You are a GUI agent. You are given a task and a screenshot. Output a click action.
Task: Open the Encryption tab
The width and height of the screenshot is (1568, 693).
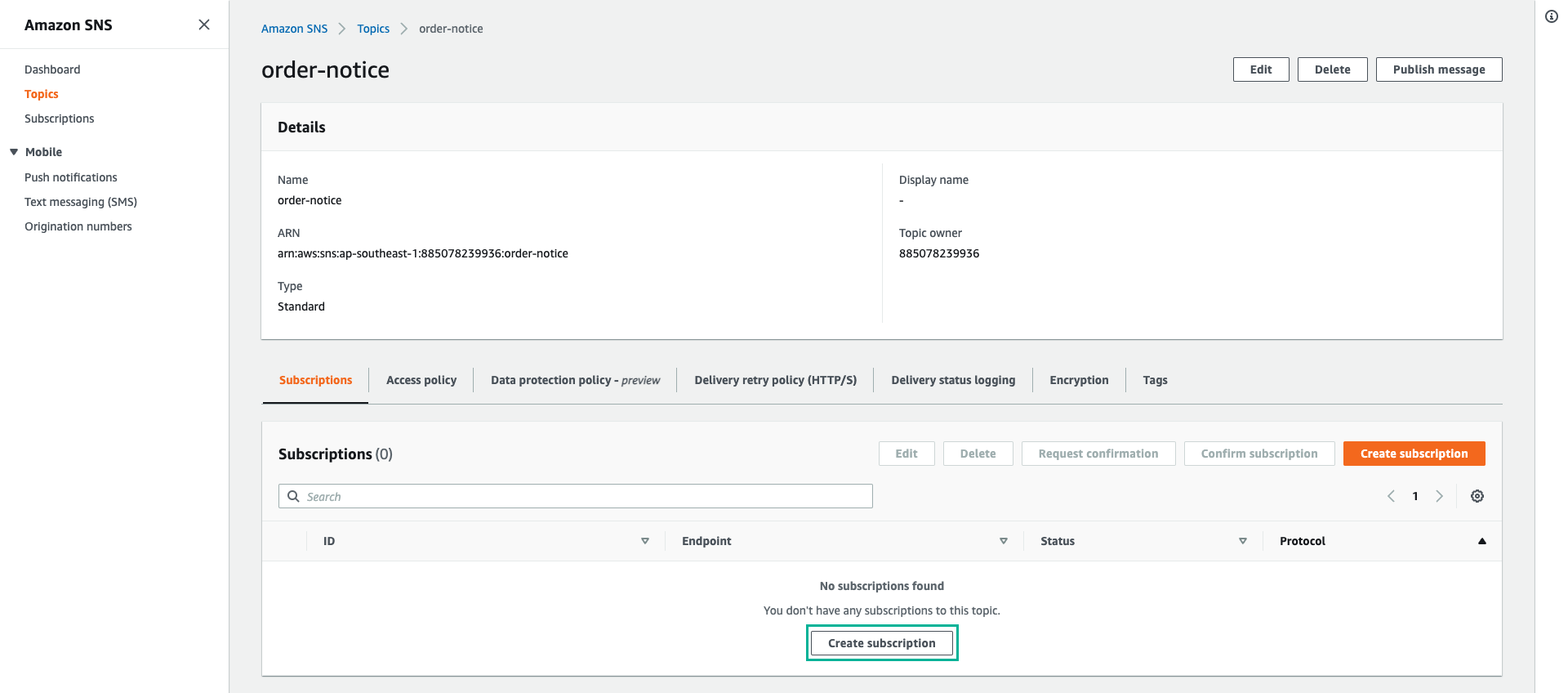tap(1079, 380)
